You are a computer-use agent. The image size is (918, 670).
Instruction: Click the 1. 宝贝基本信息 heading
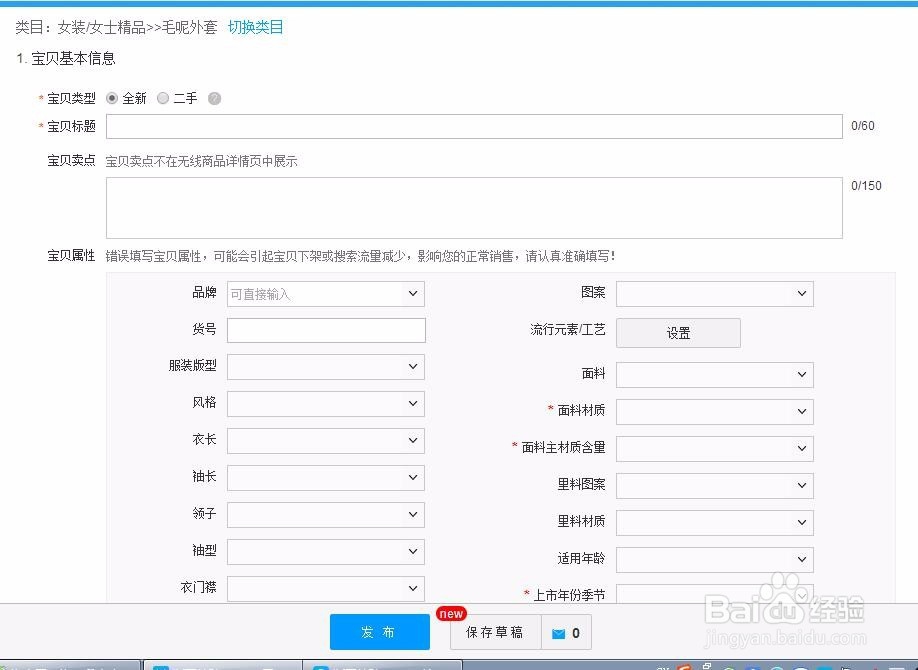point(66,59)
